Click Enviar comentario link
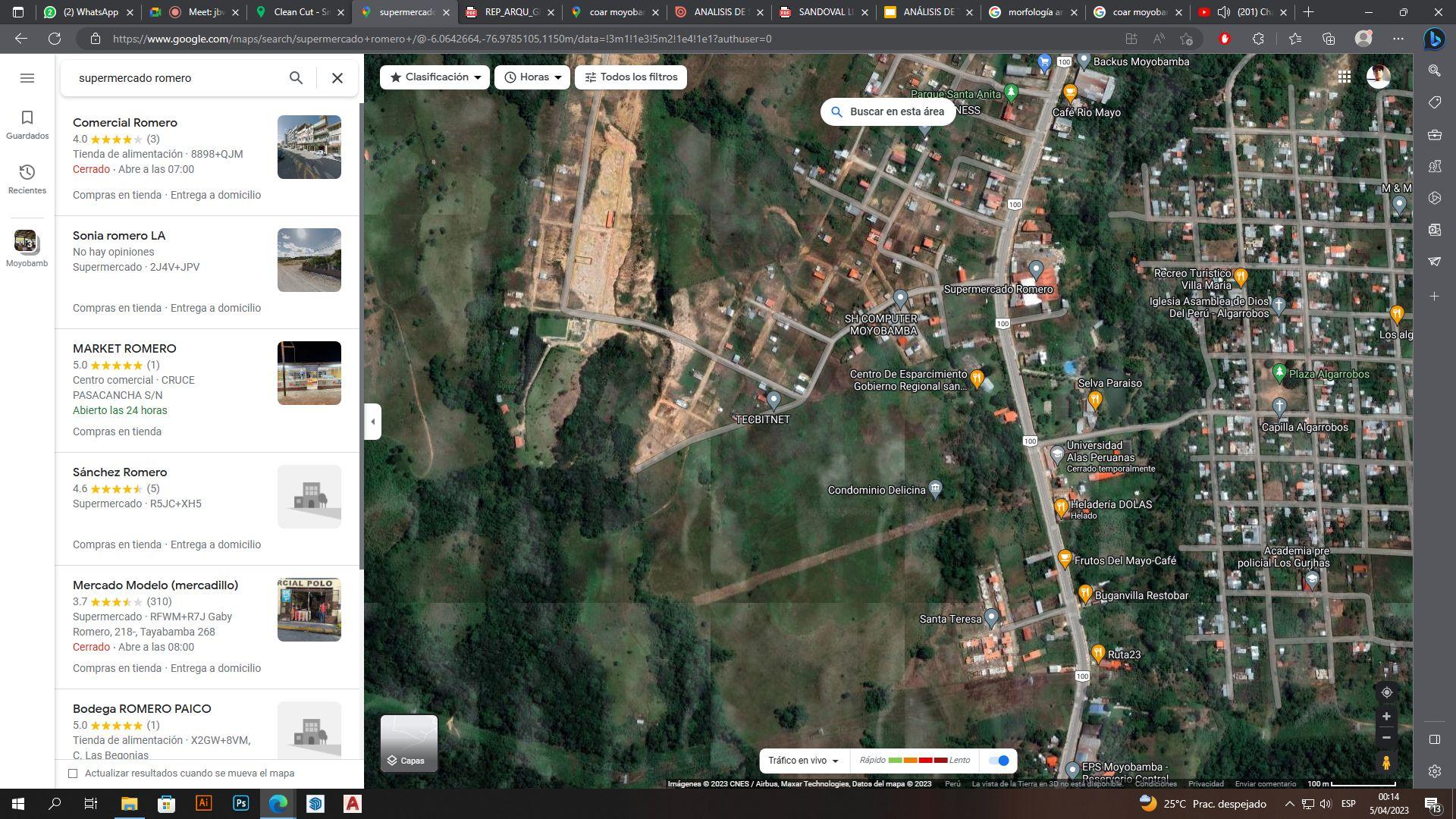 (x=1266, y=784)
